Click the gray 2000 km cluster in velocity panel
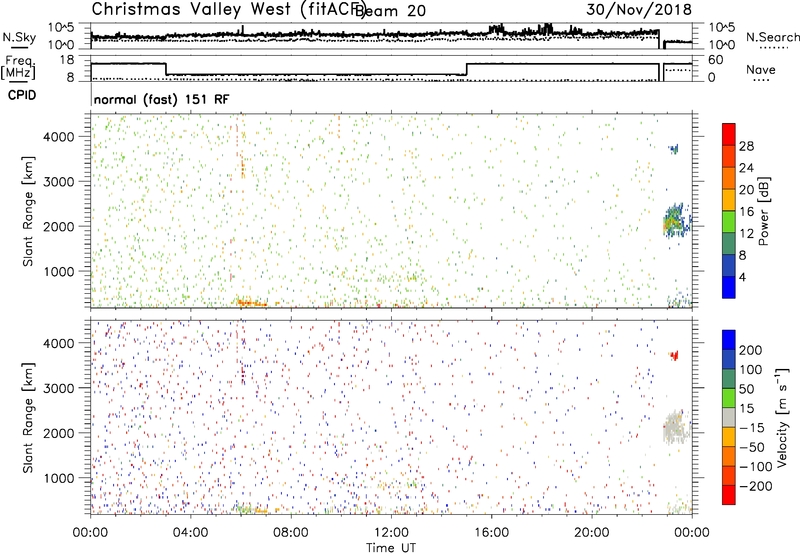 click(x=676, y=427)
